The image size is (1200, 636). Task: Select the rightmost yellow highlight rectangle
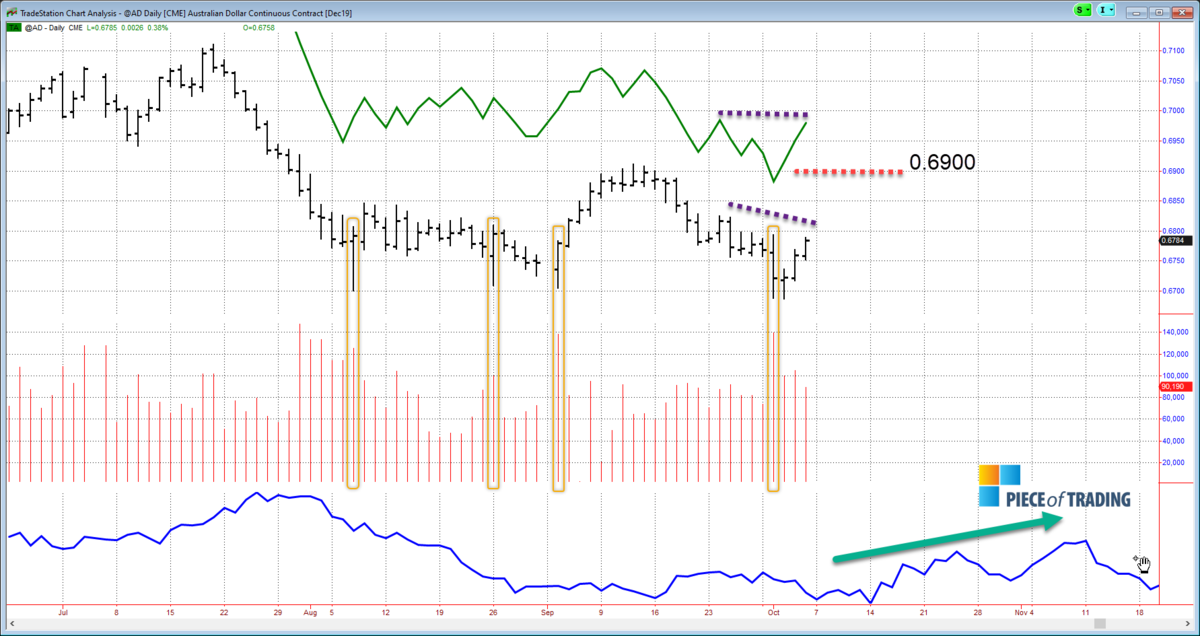tap(773, 360)
